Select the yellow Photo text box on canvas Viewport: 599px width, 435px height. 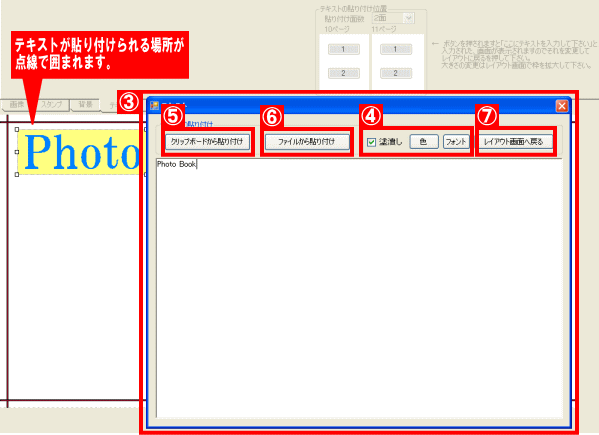(x=80, y=152)
